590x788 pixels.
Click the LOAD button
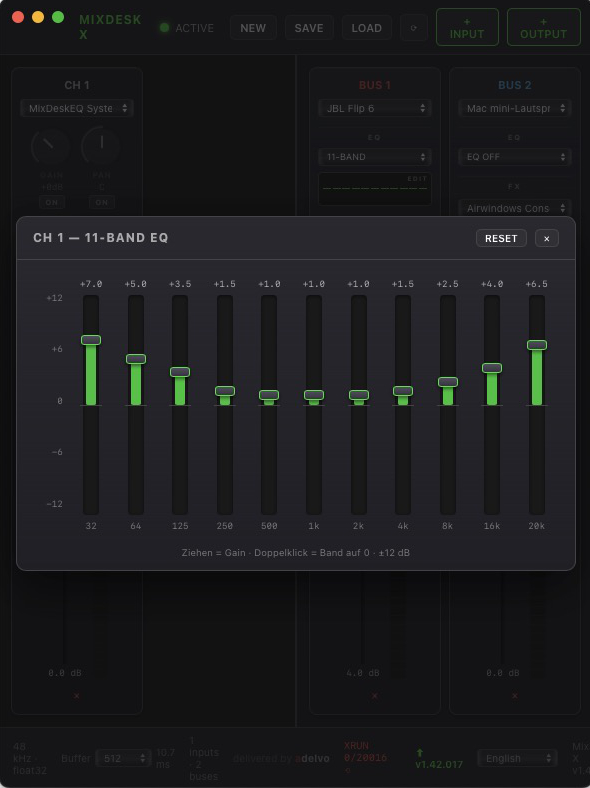pyautogui.click(x=366, y=28)
